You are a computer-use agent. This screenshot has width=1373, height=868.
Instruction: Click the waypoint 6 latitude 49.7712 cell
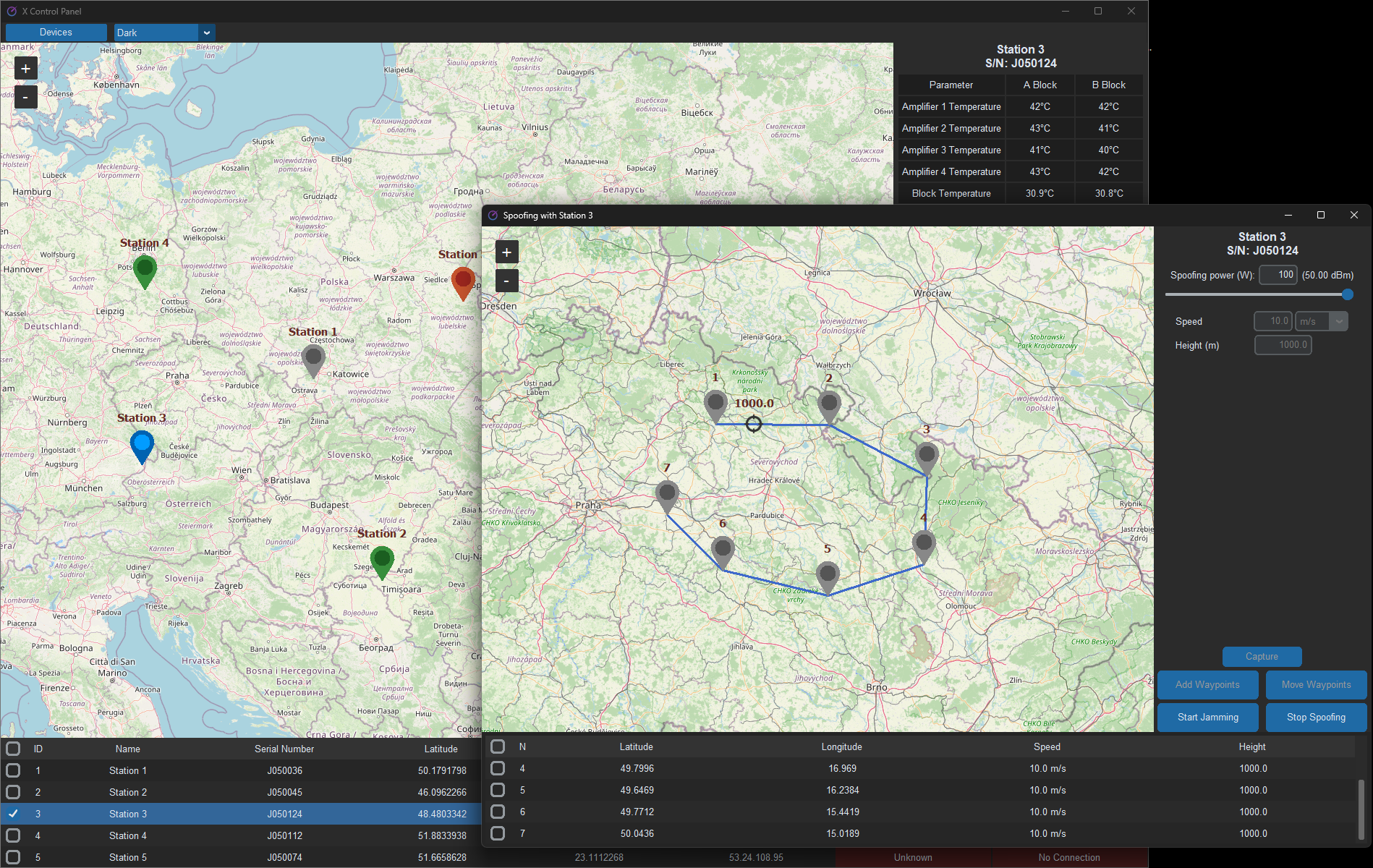(637, 812)
